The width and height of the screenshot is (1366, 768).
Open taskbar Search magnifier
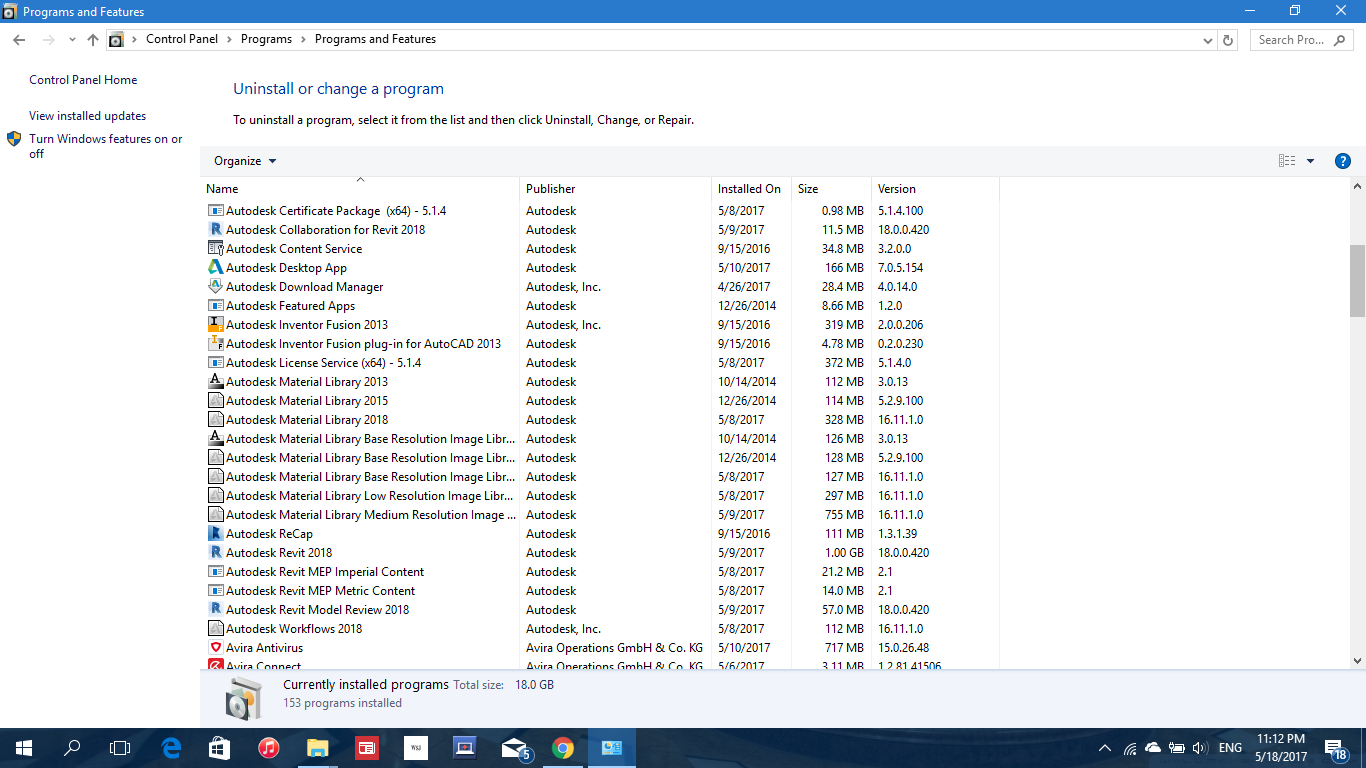point(72,748)
